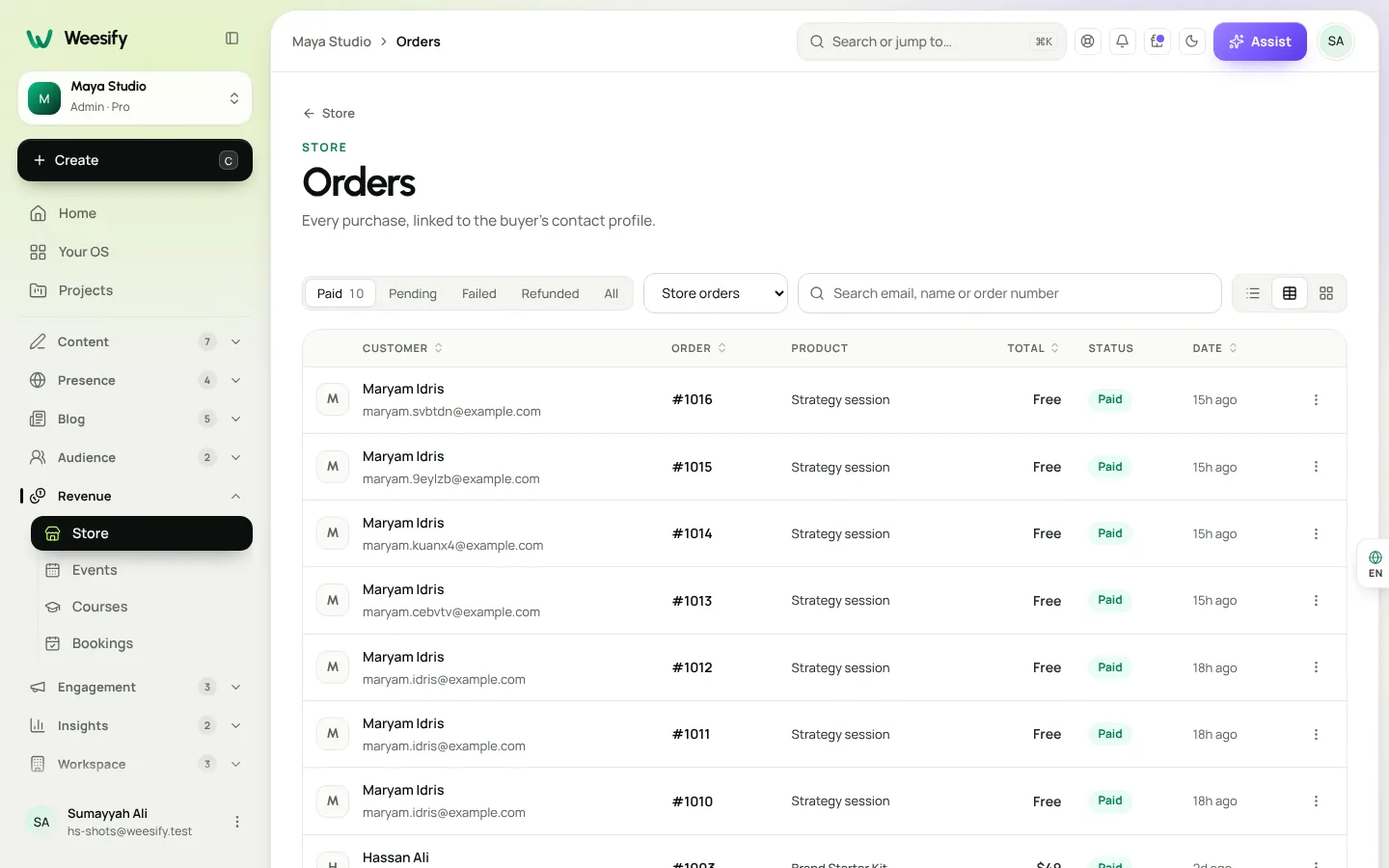The image size is (1389, 868).
Task: Open row menu for order #1012
Action: pyautogui.click(x=1316, y=667)
